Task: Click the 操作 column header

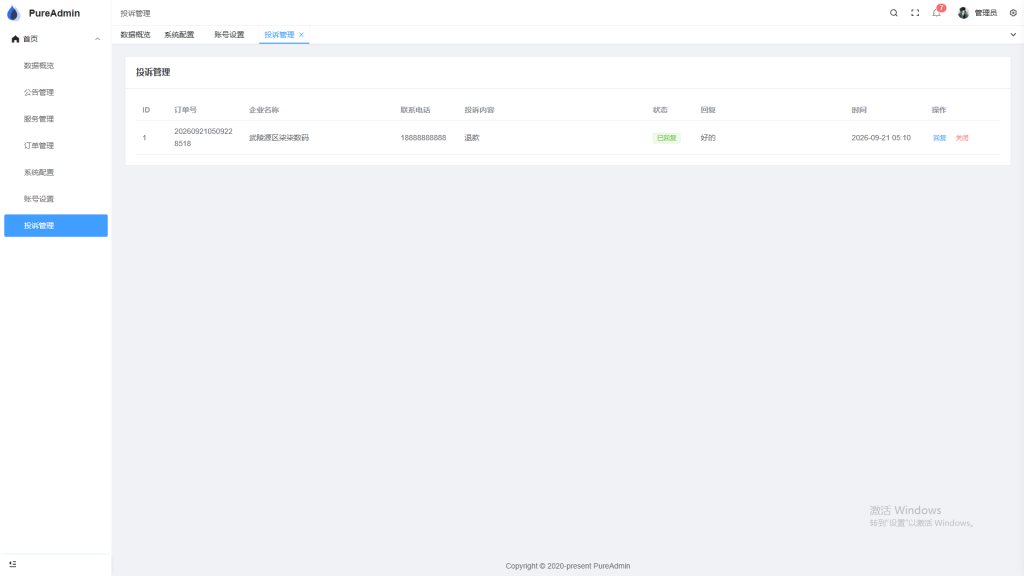Action: pyautogui.click(x=939, y=110)
